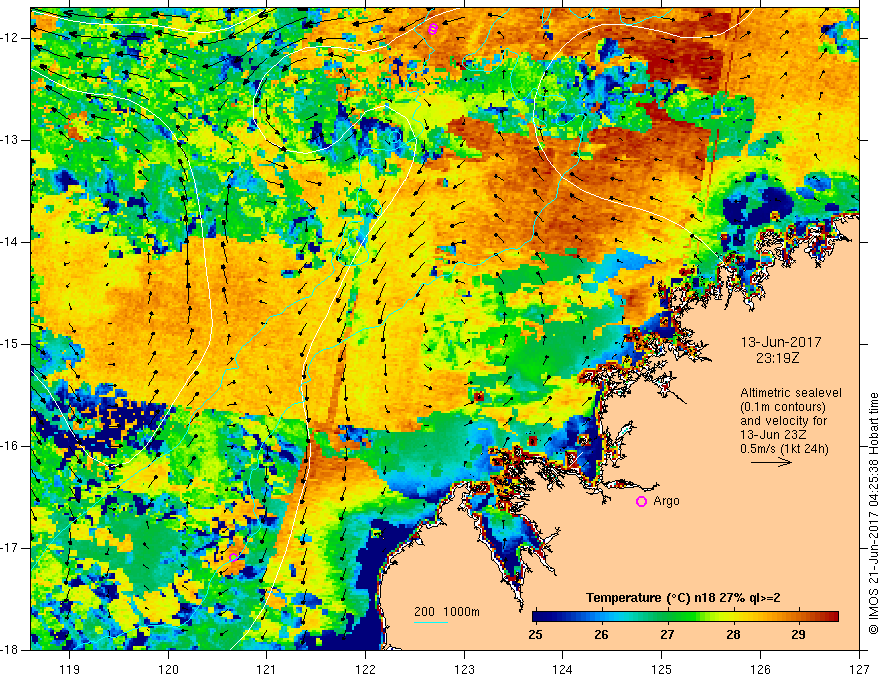The width and height of the screenshot is (880, 680).
Task: Click the longitude axis label '121'
Action: [267, 669]
